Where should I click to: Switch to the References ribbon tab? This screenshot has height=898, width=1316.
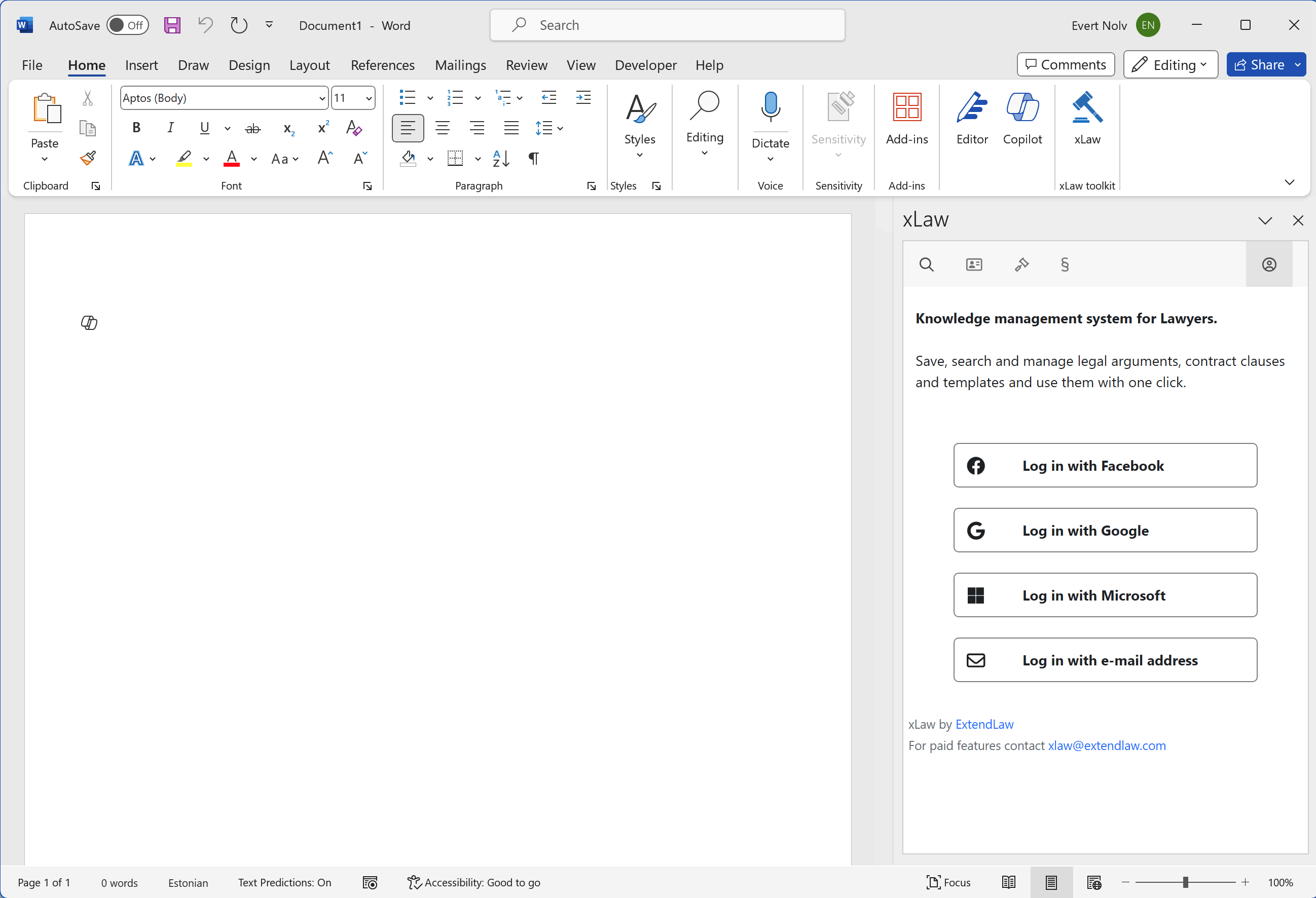point(383,64)
